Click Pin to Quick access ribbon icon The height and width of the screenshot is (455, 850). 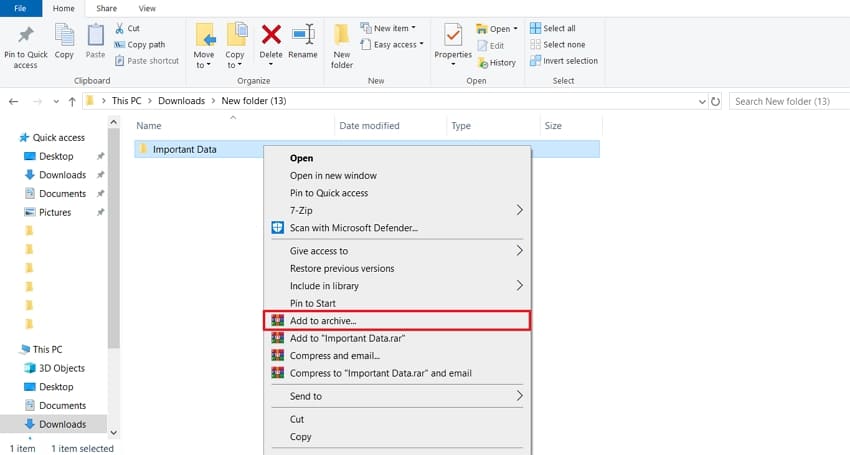(x=25, y=36)
